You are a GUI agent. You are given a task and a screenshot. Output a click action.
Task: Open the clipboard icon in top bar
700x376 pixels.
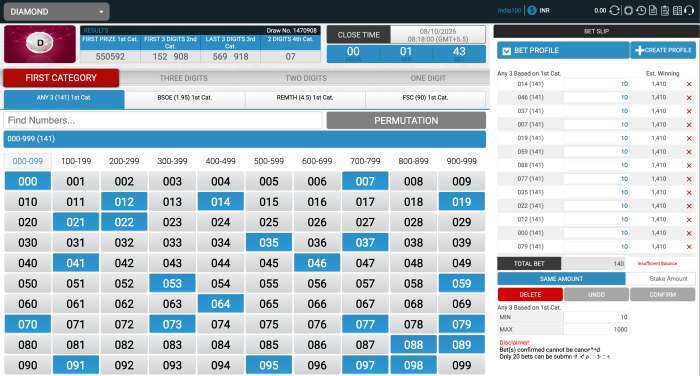coord(665,10)
